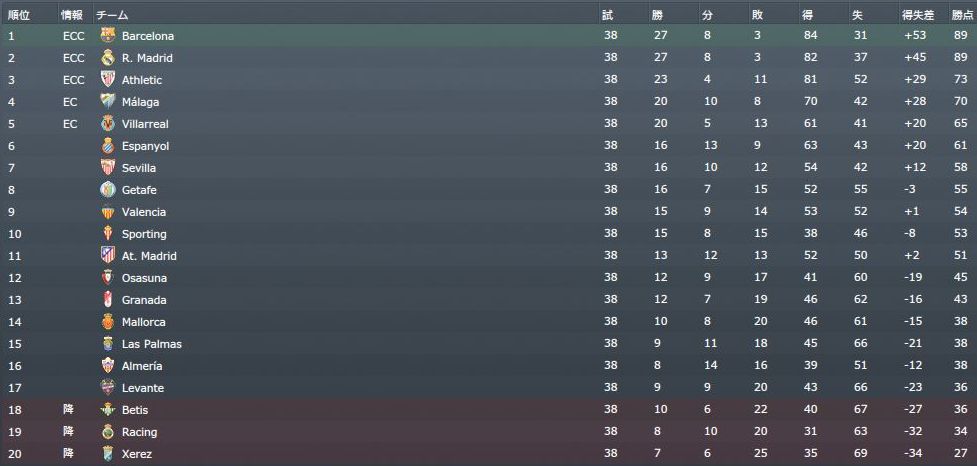Sort table by 得失差 column header
This screenshot has height=466, width=977.
click(916, 15)
